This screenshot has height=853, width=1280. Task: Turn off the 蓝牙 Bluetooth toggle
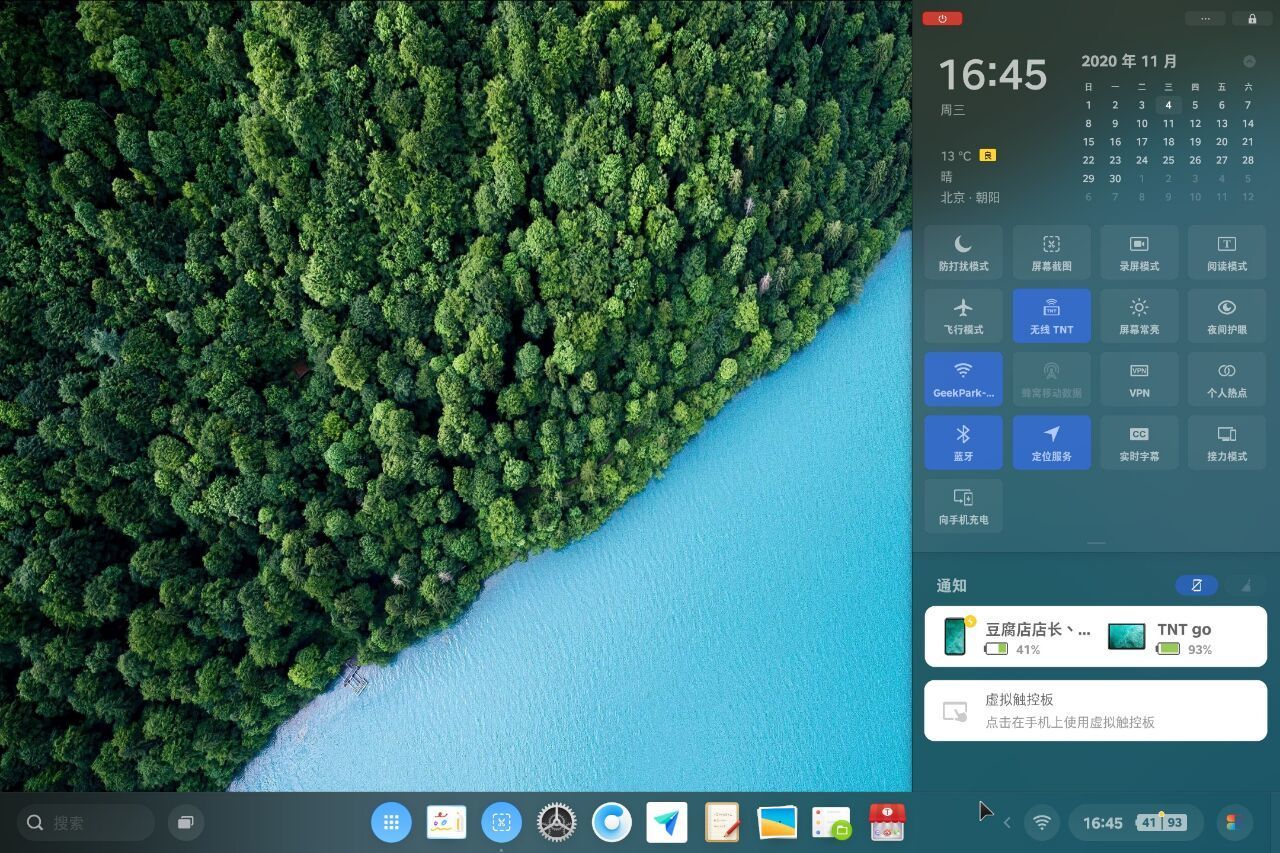(963, 442)
